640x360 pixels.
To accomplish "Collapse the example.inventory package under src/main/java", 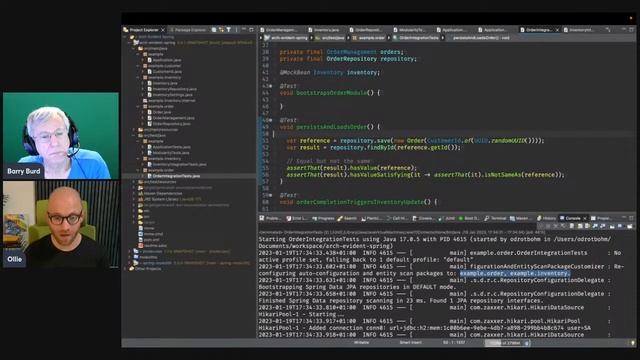I will tap(139, 77).
